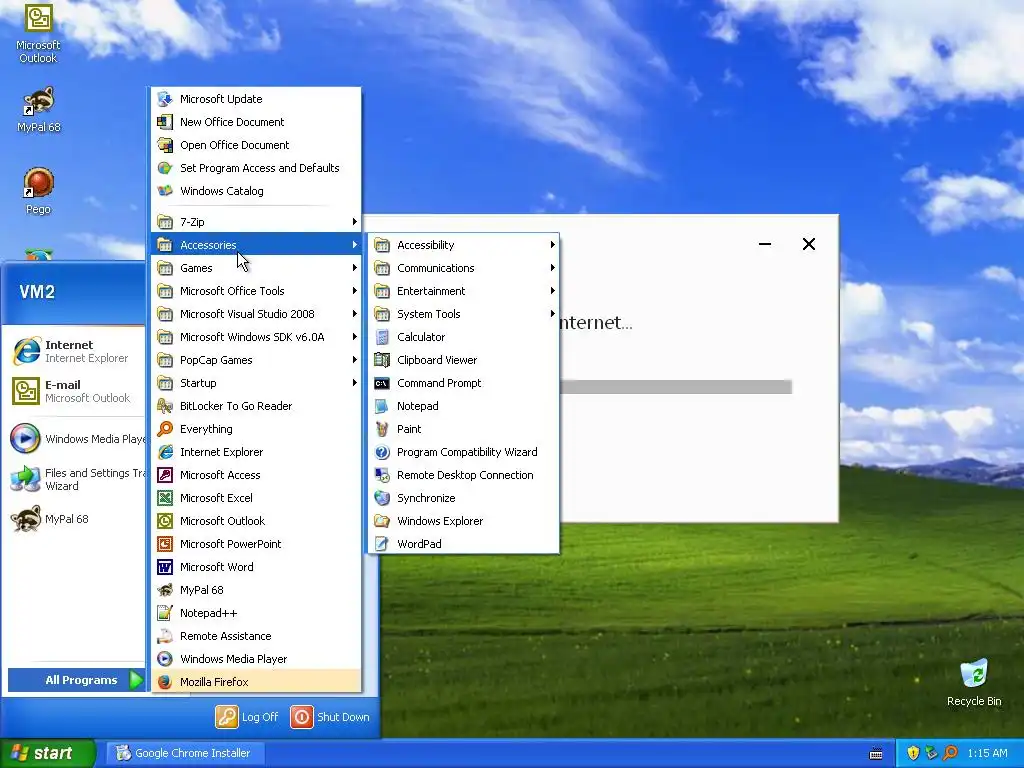Expand the Entertainment submenu arrow
Image resolution: width=1024 pixels, height=768 pixels.
[x=552, y=291]
